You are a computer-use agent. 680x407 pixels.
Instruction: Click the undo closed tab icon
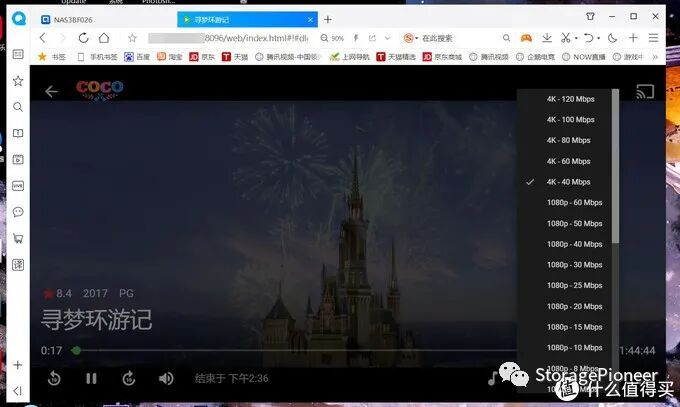point(588,38)
